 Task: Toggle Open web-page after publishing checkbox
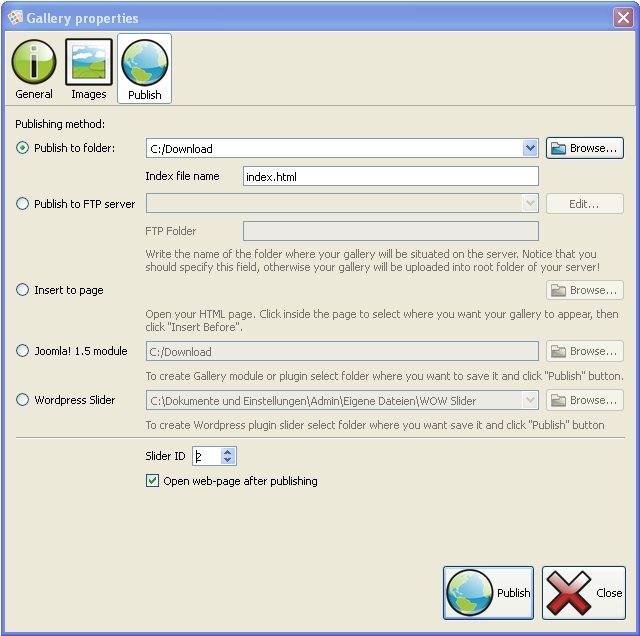153,481
